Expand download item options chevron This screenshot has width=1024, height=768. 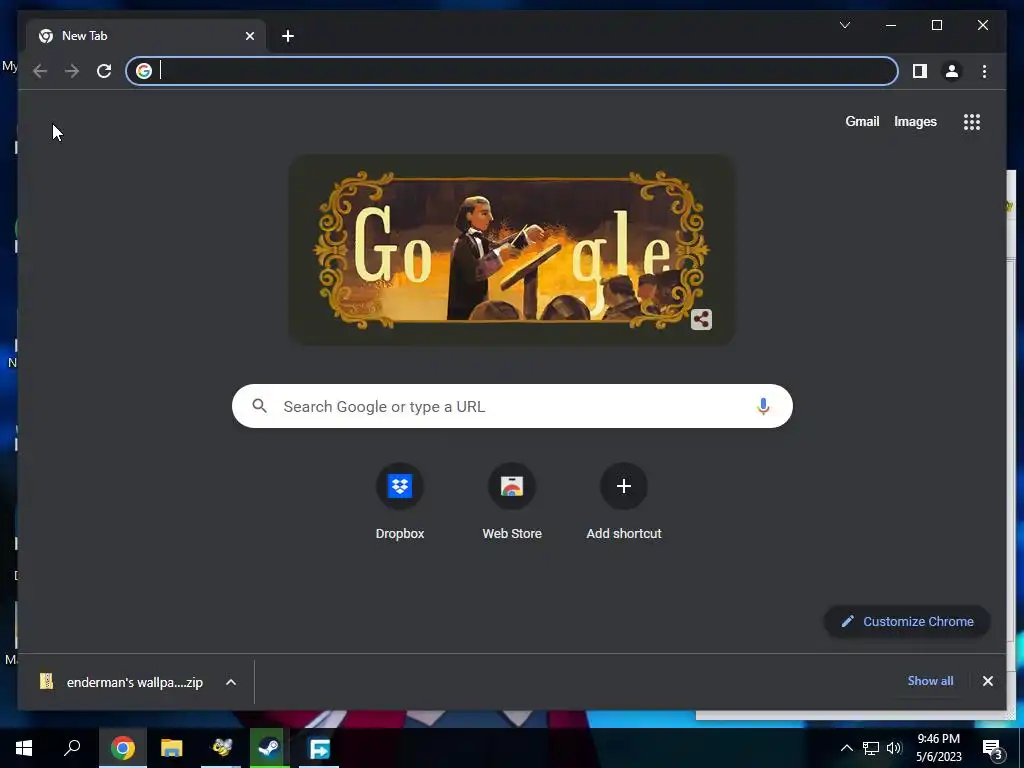tap(231, 682)
